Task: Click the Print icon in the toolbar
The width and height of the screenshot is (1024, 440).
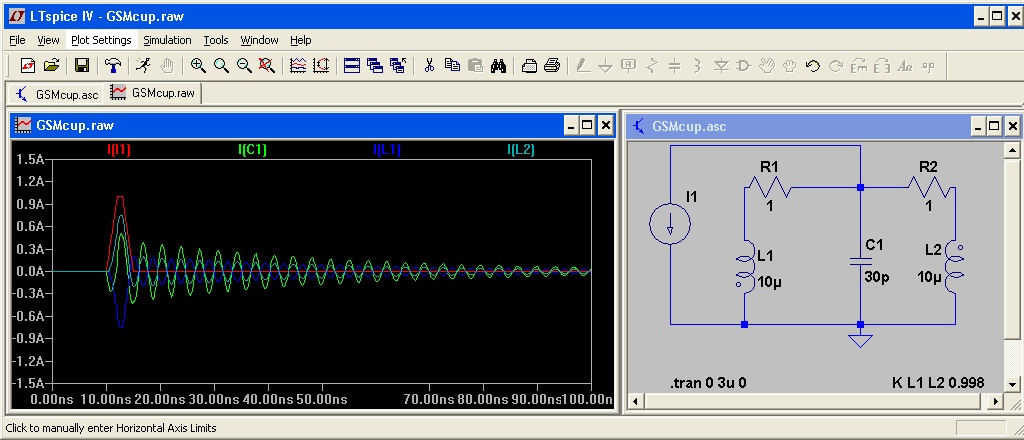Action: (551, 66)
